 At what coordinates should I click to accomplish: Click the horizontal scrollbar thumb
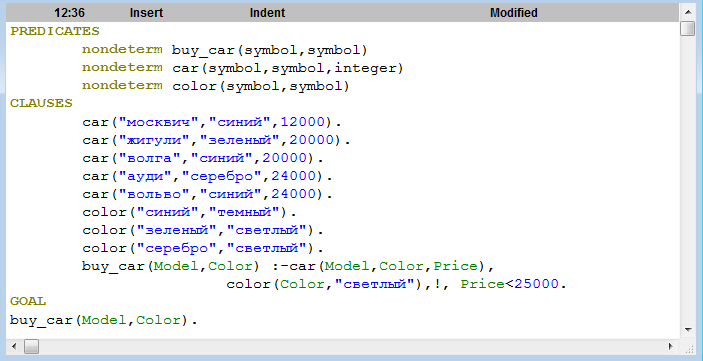tap(31, 346)
